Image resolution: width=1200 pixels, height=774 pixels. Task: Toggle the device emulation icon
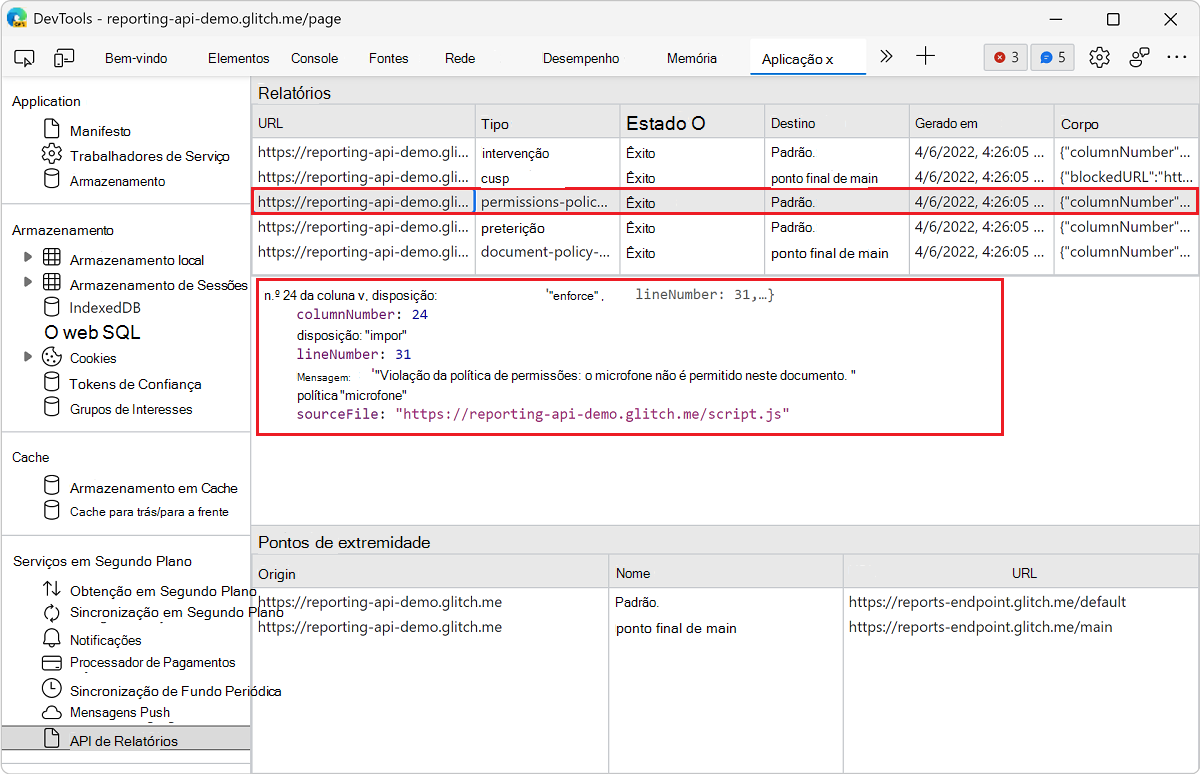64,57
